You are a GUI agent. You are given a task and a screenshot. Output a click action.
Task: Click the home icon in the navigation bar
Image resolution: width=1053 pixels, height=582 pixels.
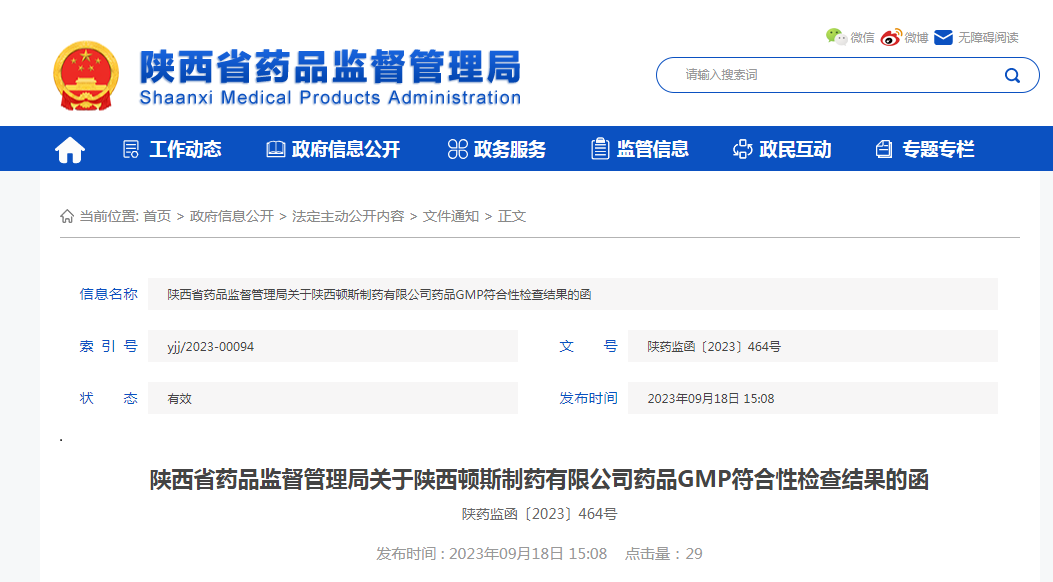pos(70,149)
